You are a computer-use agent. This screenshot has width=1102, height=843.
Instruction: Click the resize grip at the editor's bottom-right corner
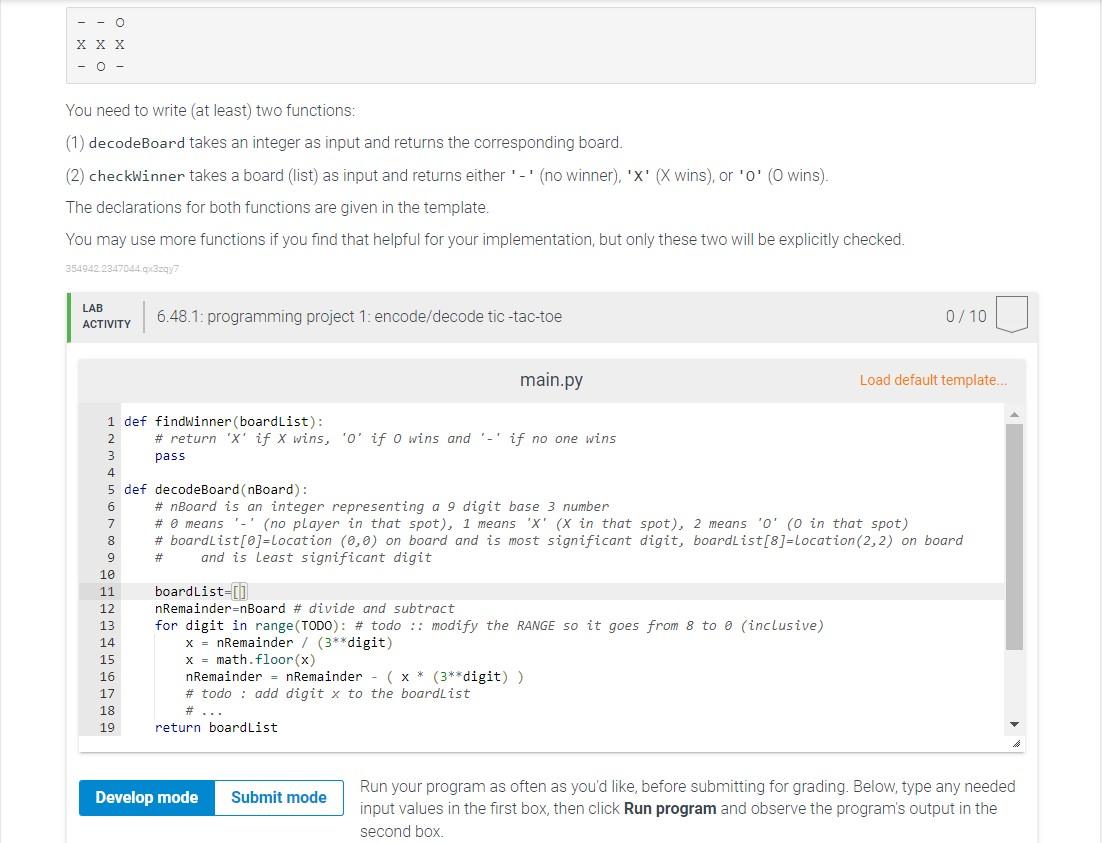pyautogui.click(x=1017, y=741)
